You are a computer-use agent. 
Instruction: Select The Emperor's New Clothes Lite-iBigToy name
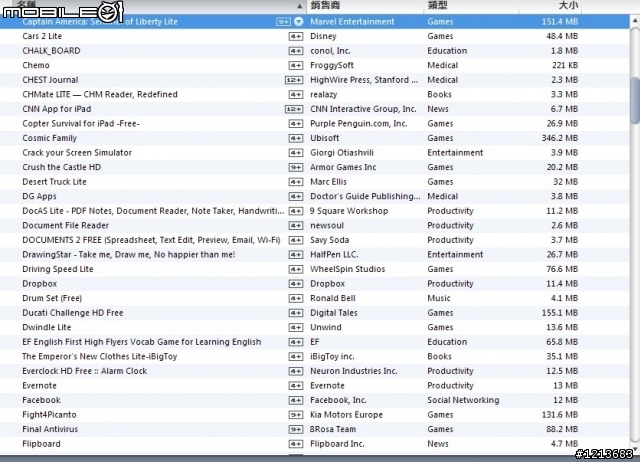click(x=100, y=356)
